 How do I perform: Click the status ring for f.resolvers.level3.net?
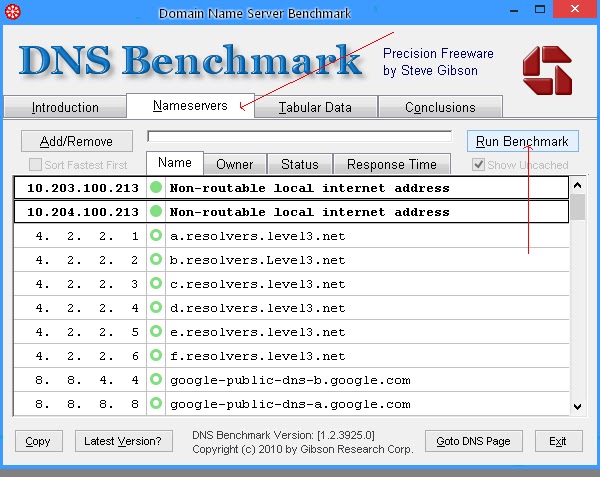pos(156,355)
